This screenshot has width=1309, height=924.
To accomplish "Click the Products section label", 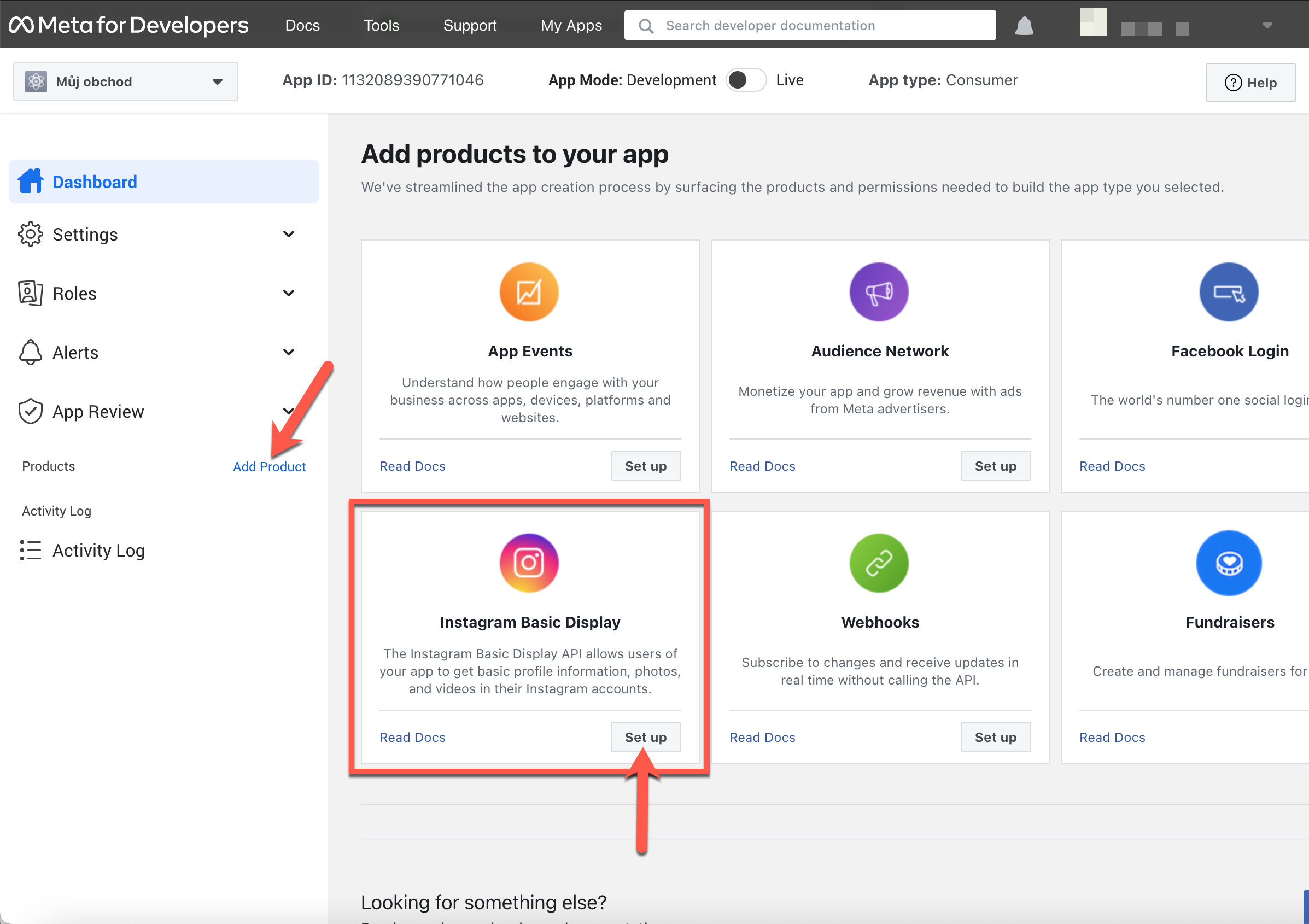I will tap(49, 466).
